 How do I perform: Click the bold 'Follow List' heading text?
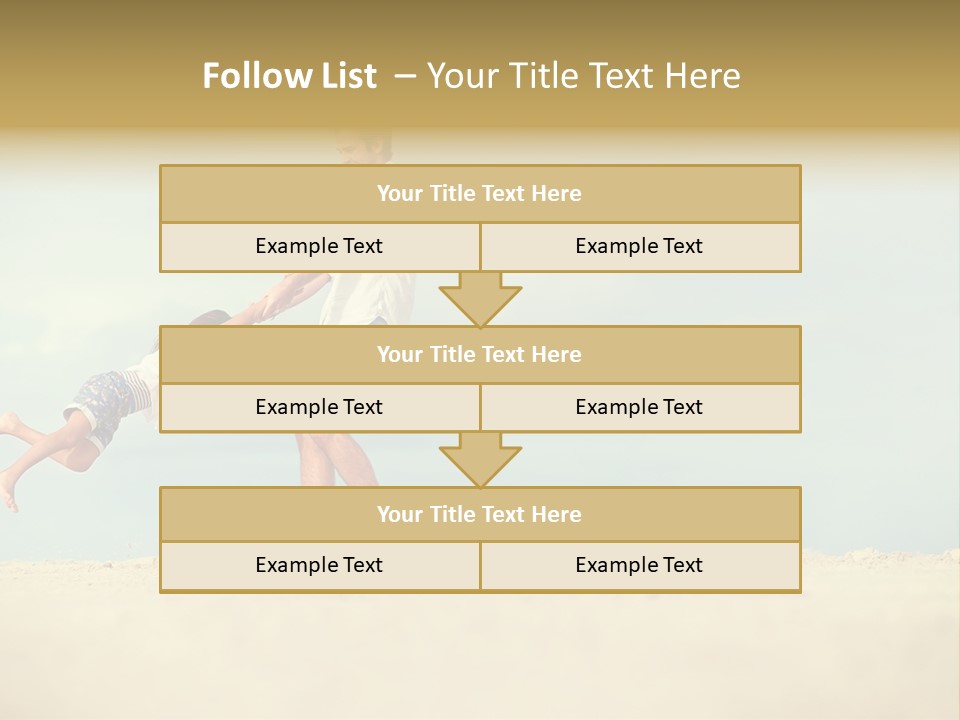click(x=290, y=76)
